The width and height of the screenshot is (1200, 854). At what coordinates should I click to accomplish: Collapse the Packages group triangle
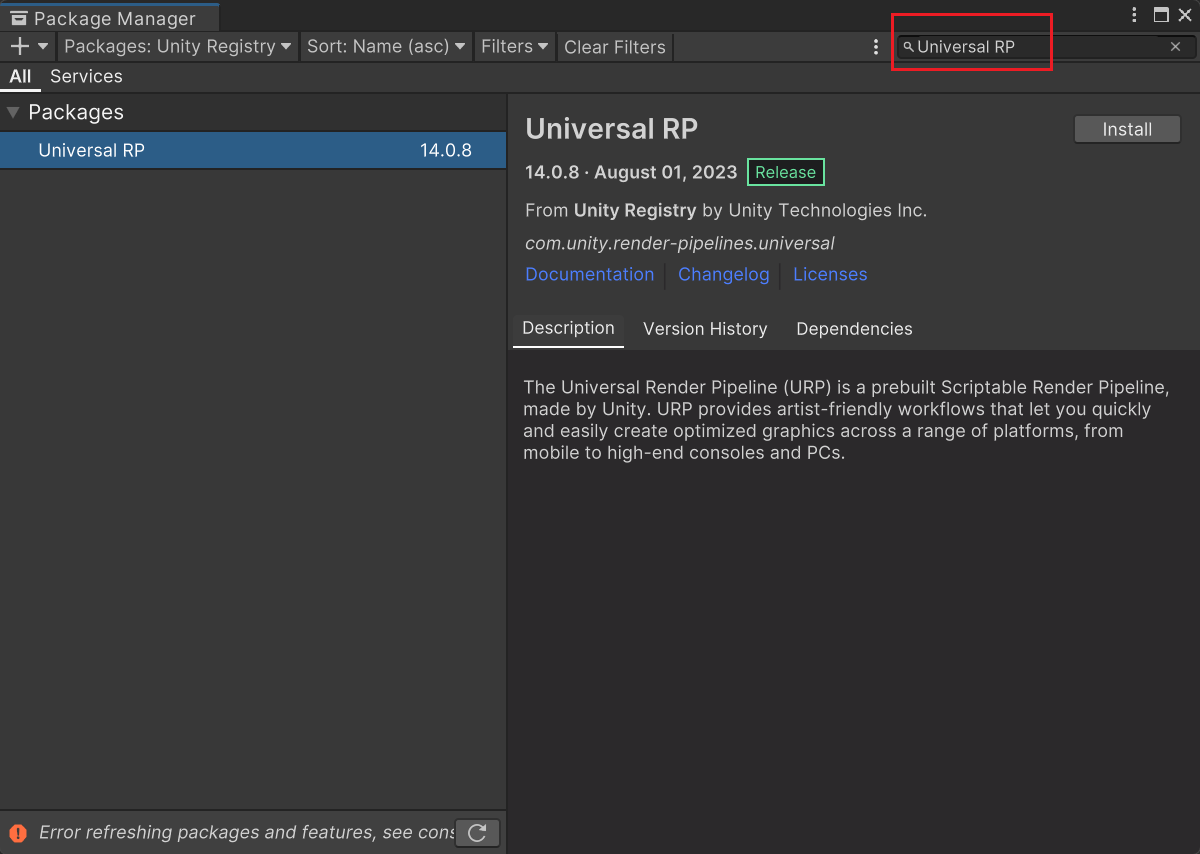(13, 112)
